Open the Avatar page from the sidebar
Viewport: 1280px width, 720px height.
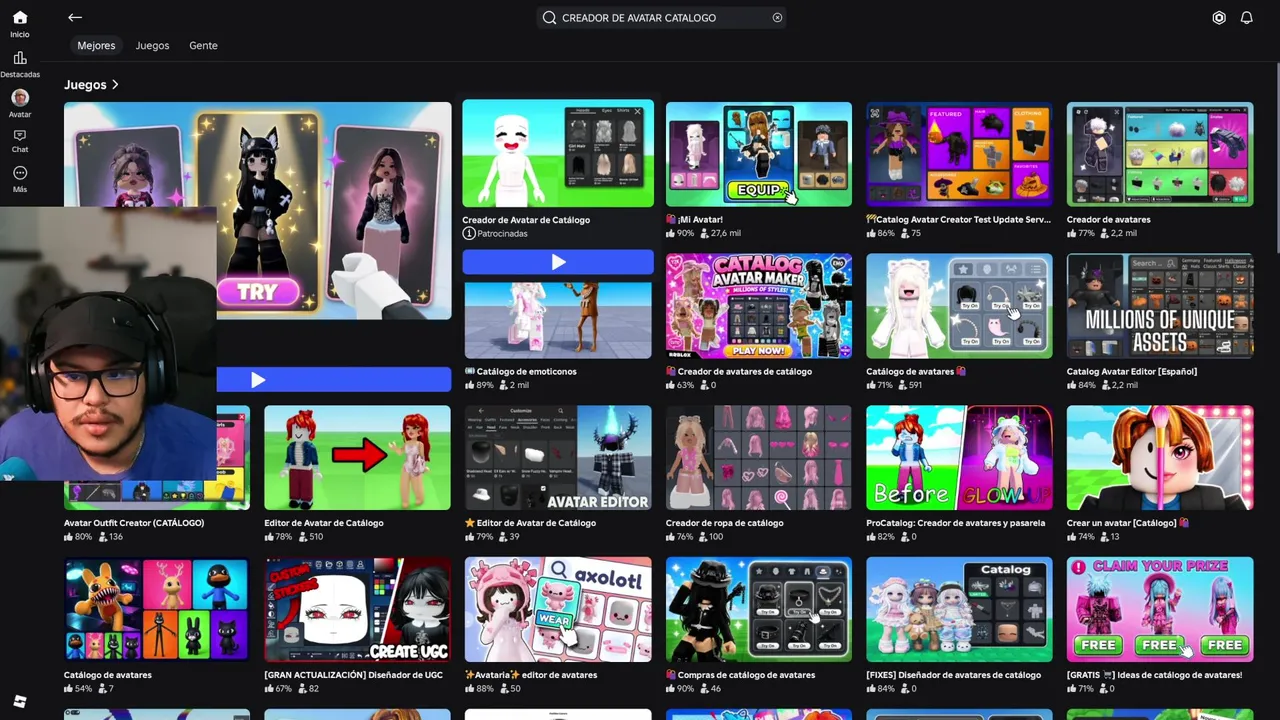20,104
